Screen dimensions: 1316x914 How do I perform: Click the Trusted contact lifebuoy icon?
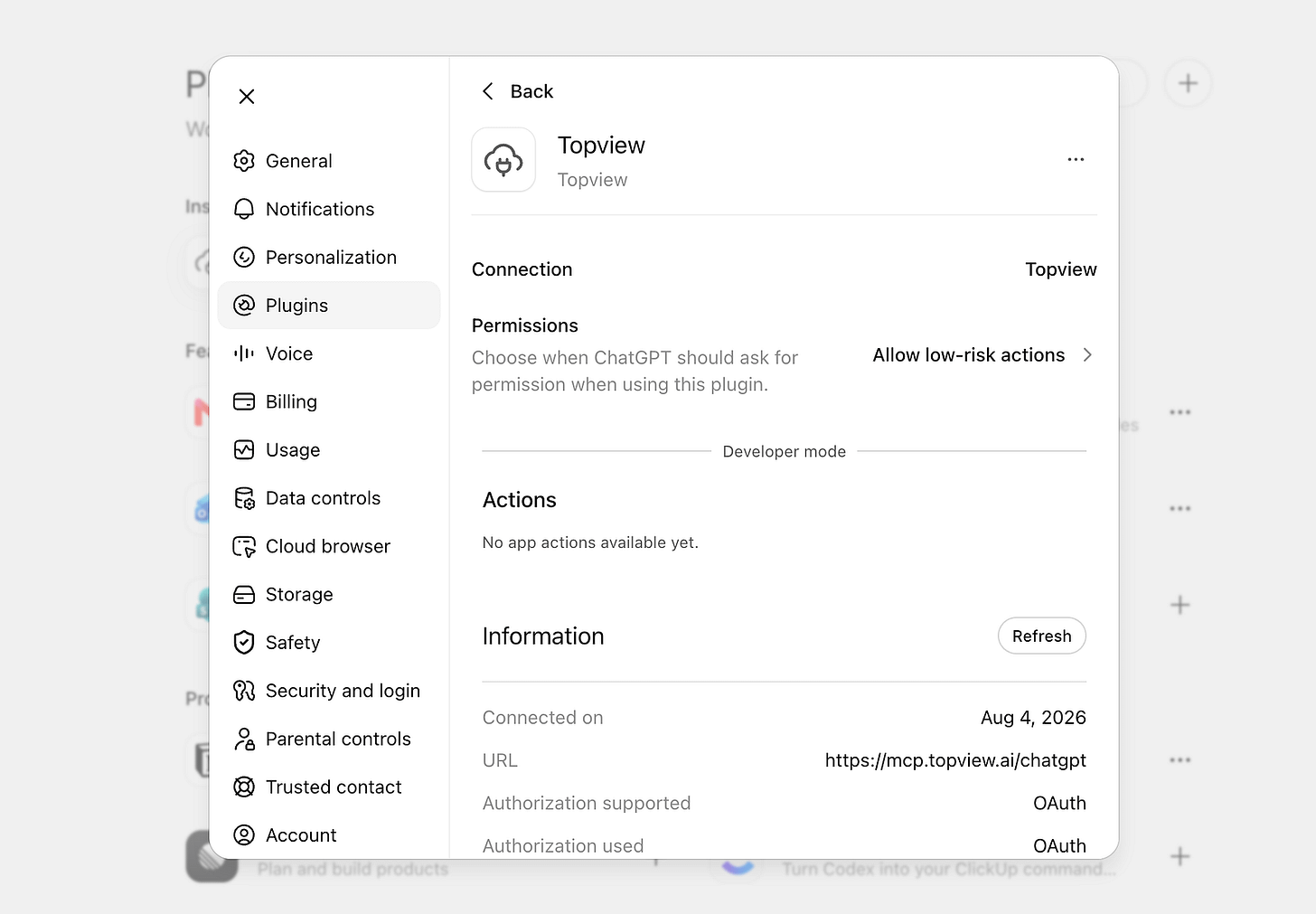(x=244, y=787)
